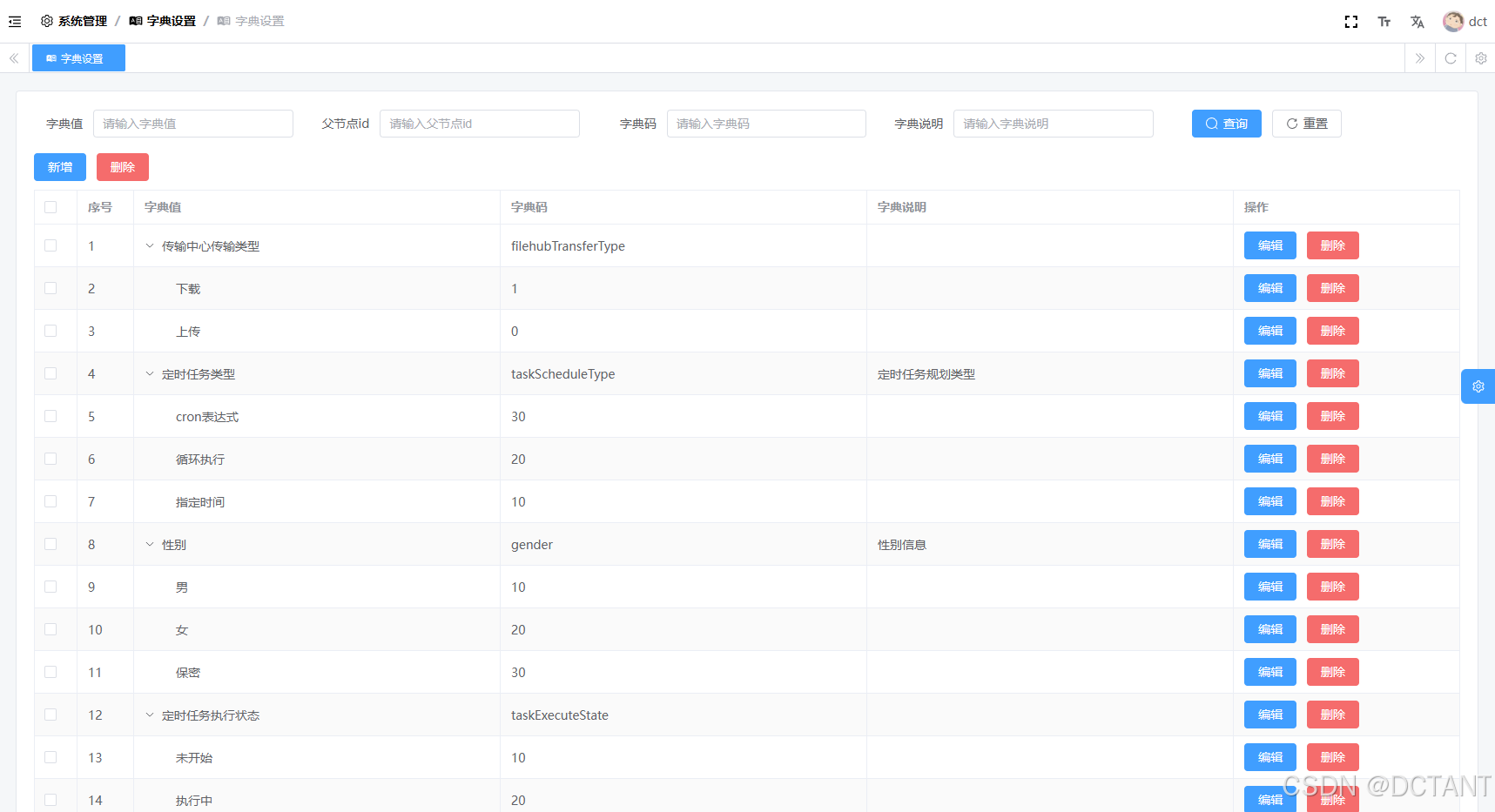Click the refresh page icon
The height and width of the screenshot is (812, 1495).
1451,58
